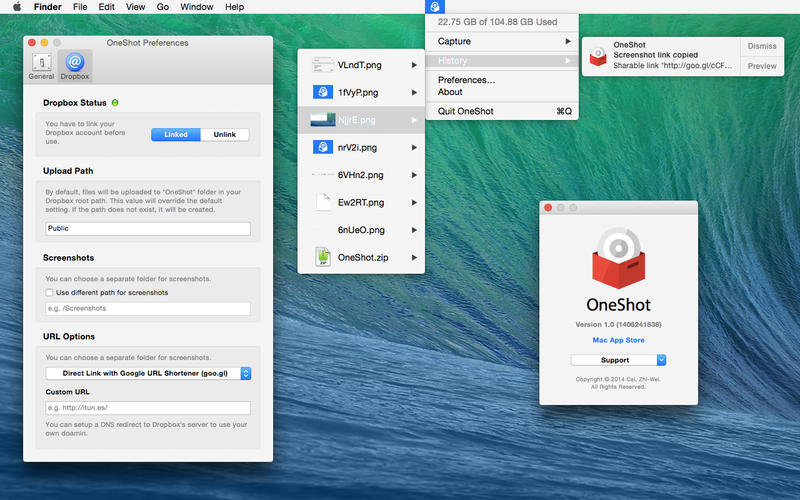Enable Use different path for screenshots
Viewport: 800px width, 500px height.
(x=50, y=293)
